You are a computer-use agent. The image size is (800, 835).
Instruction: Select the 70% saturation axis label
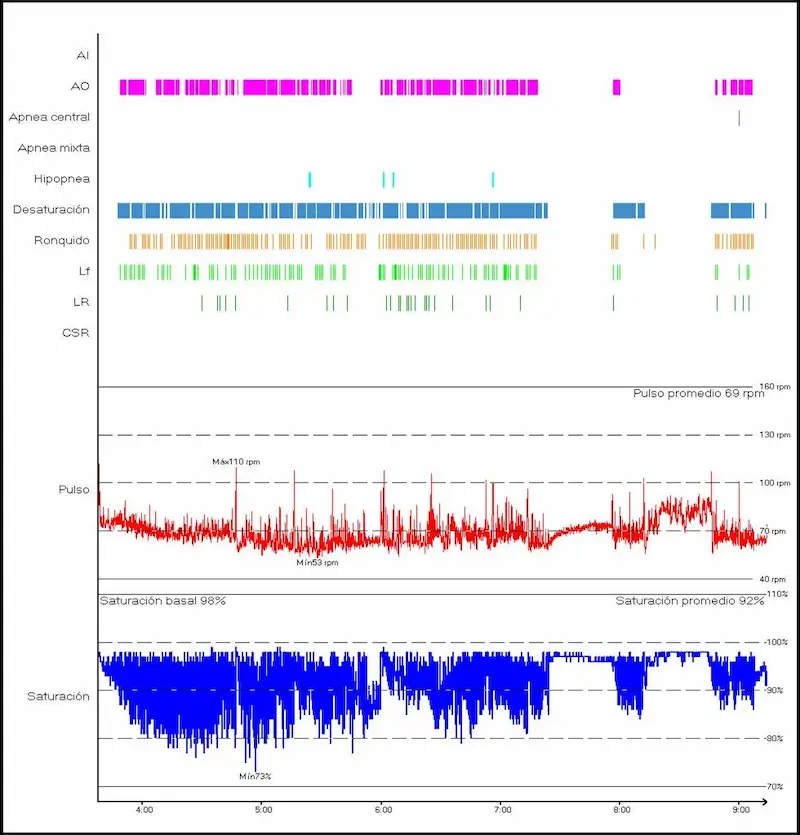774,787
